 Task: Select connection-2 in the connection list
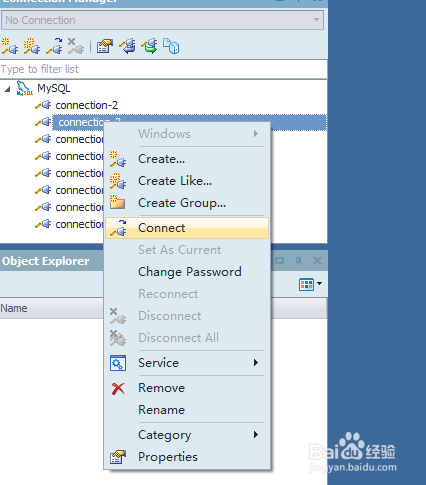coord(86,105)
